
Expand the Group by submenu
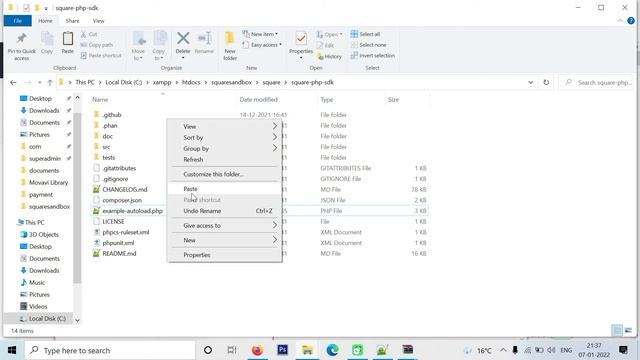(275, 149)
